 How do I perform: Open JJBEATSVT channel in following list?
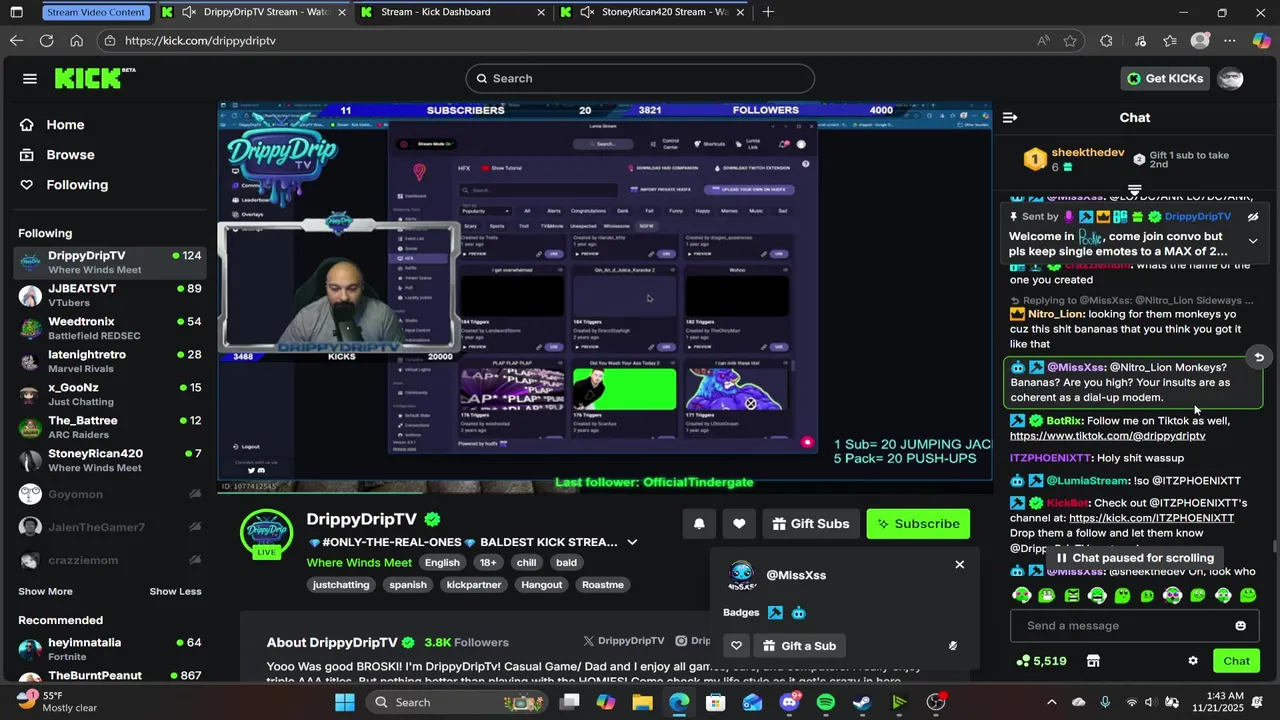tap(110, 296)
